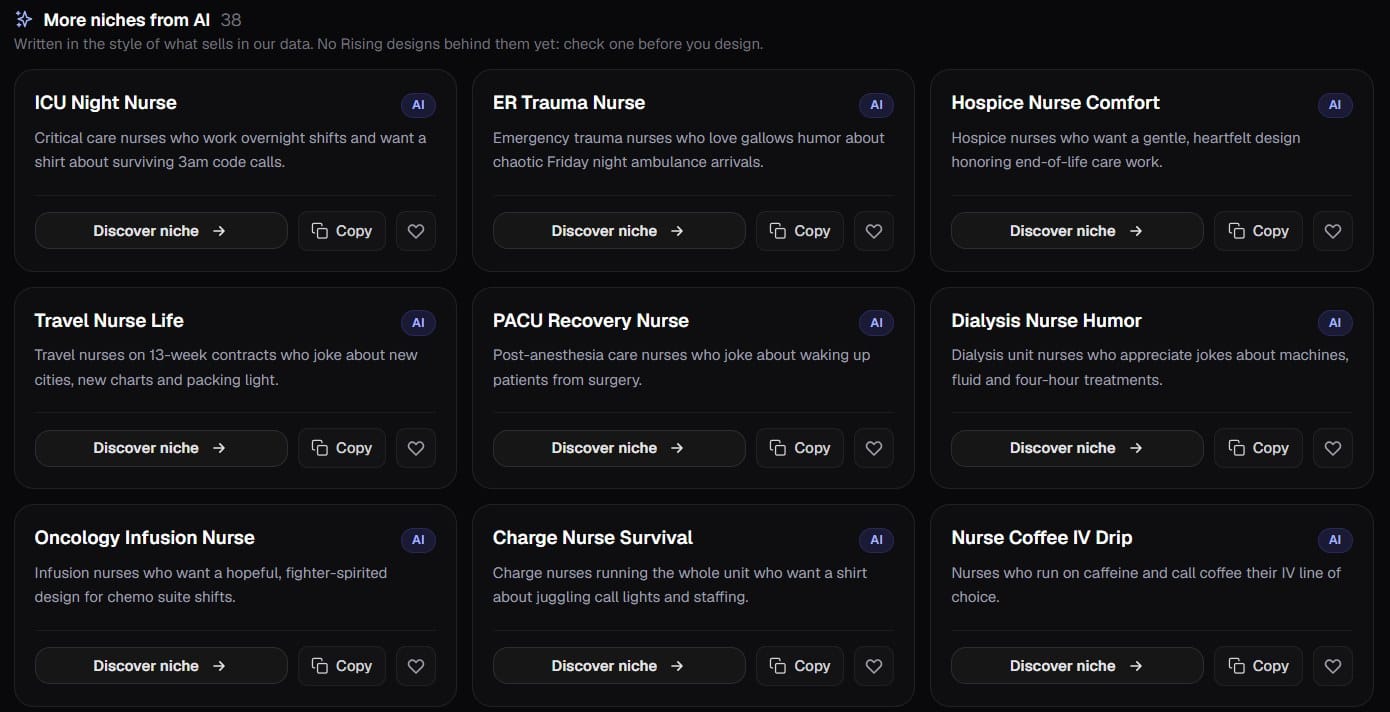Click the AI badge on Nurse Coffee IV Drip
Image resolution: width=1390 pixels, height=712 pixels.
pos(1335,540)
